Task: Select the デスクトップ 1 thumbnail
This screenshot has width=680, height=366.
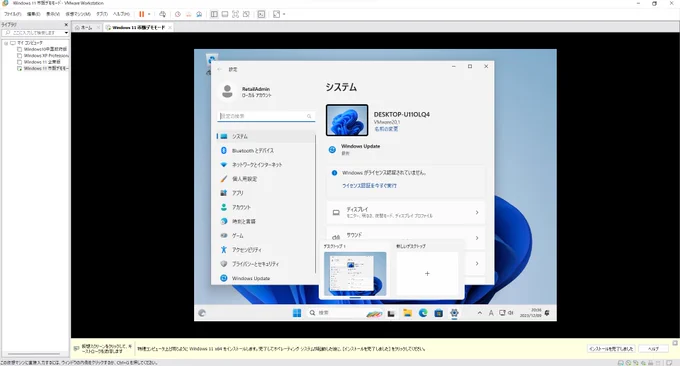Action: pos(355,273)
